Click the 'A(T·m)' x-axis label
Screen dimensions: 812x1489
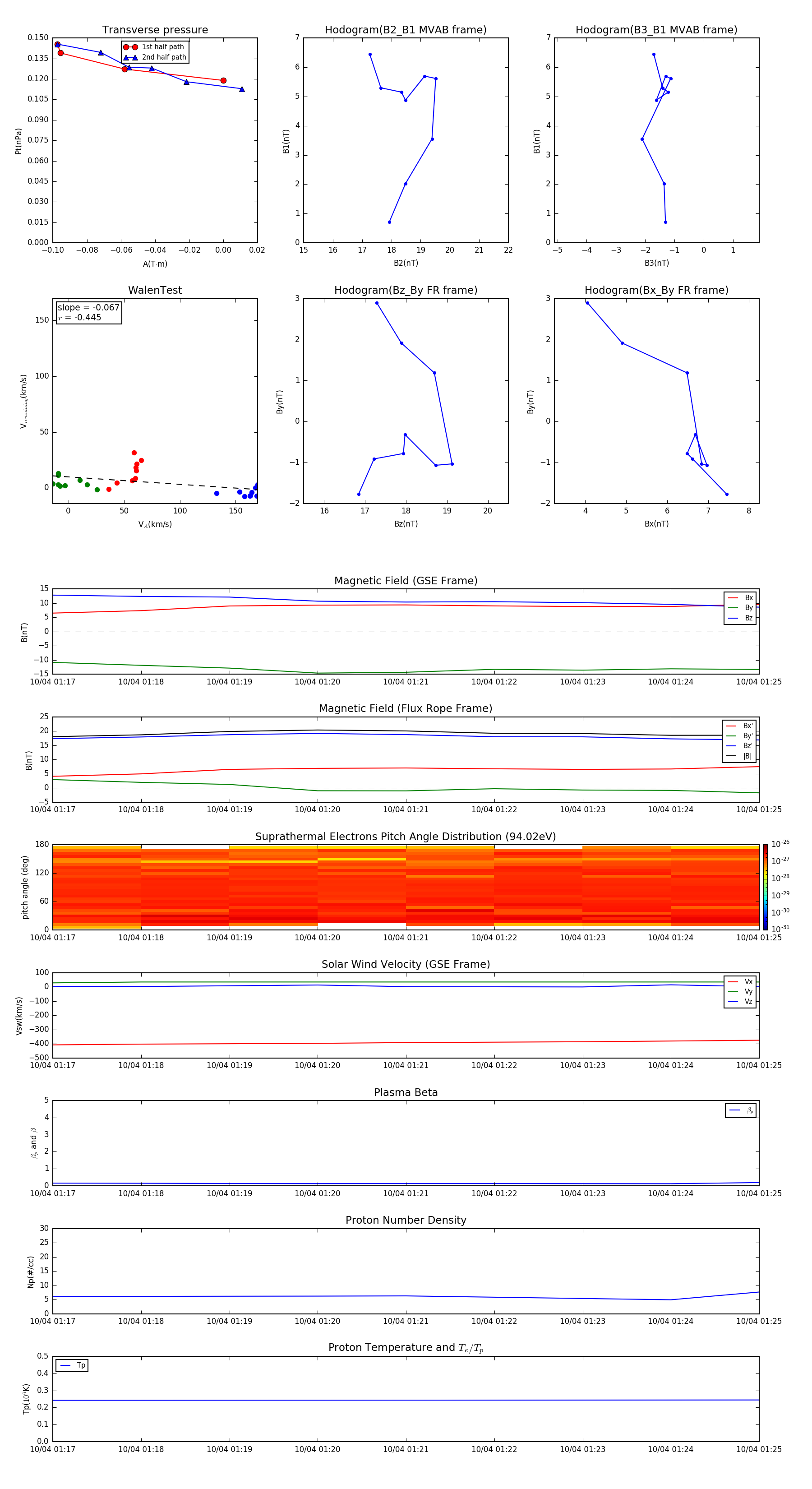pos(155,264)
